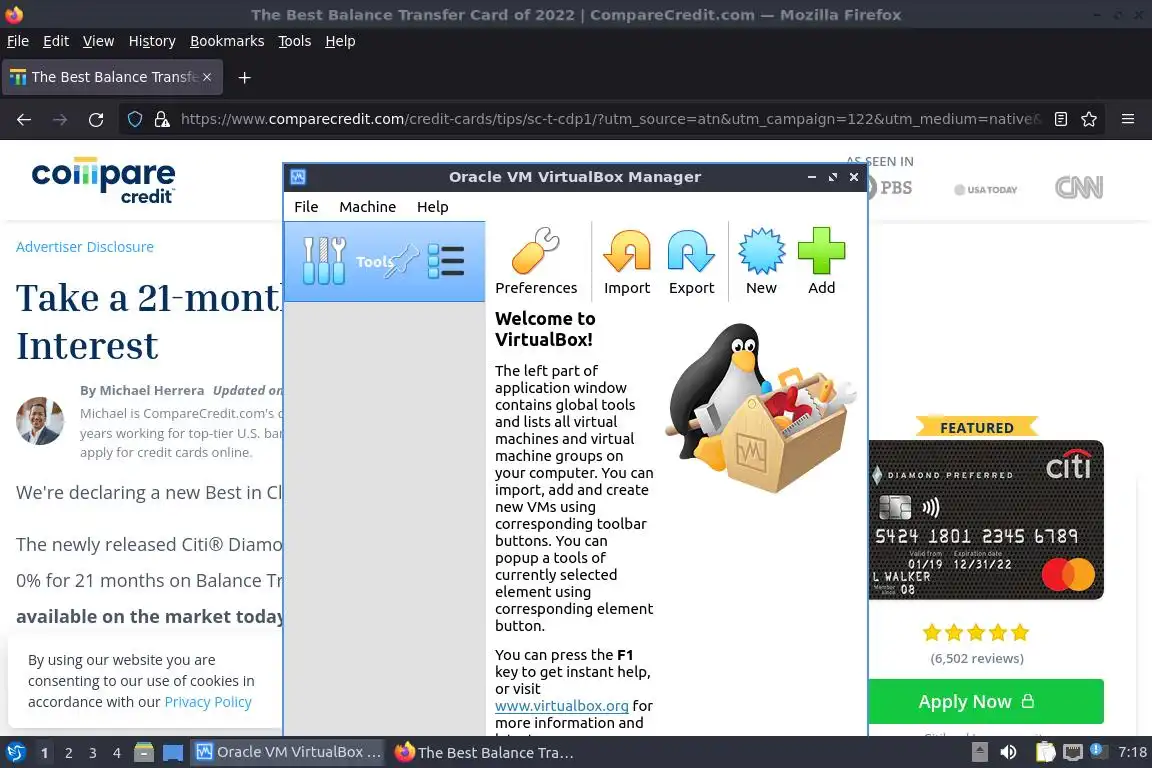Click the (6,502 reviews) text
1152x768 pixels.
pos(976,658)
